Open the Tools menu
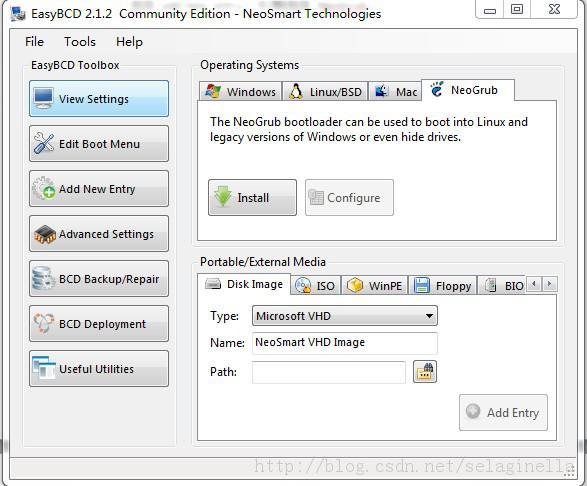 (x=80, y=42)
